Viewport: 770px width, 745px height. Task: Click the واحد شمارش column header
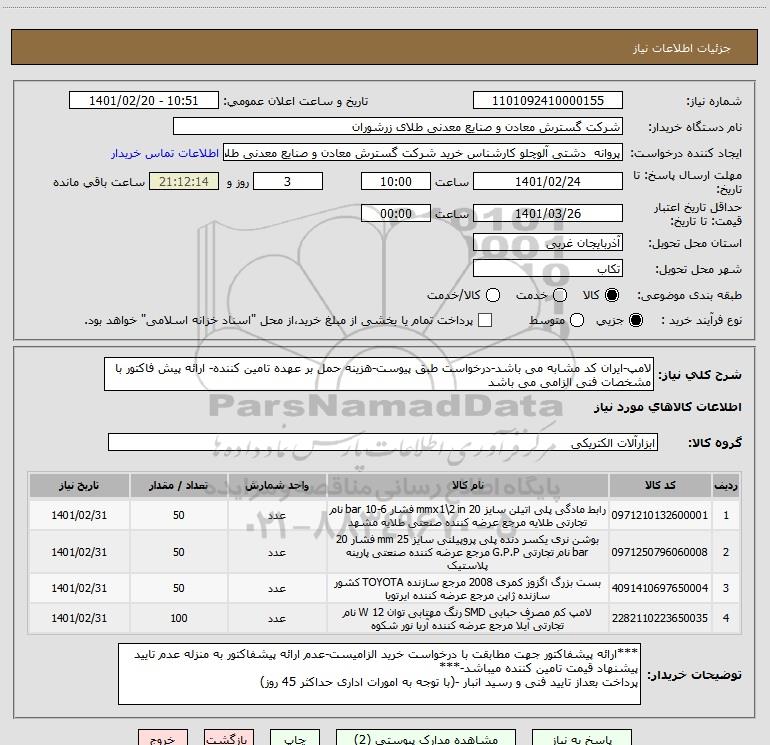click(x=277, y=485)
